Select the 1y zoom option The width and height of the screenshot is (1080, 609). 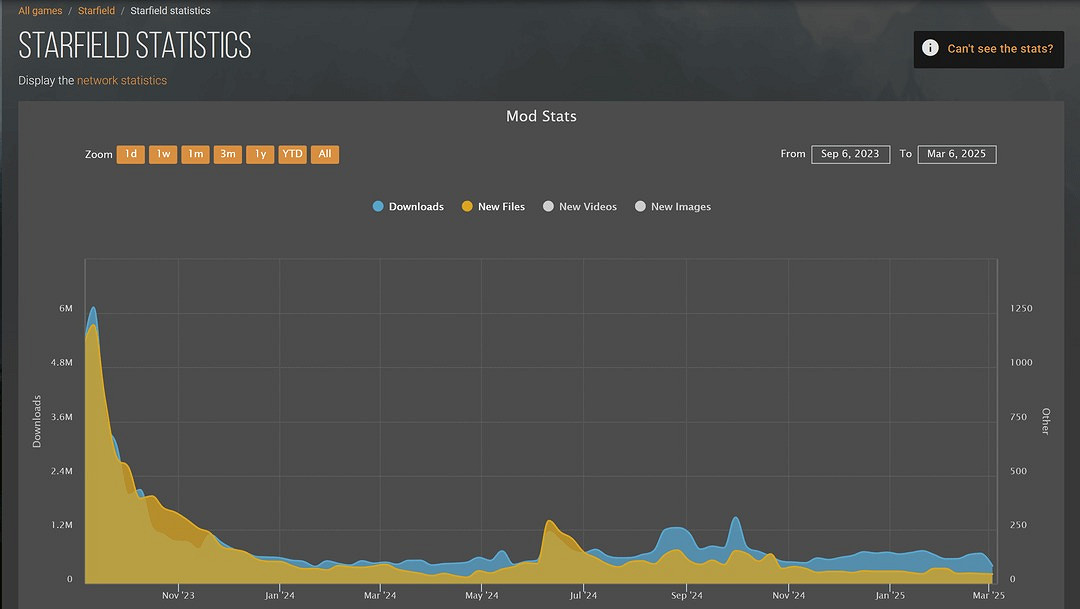click(x=260, y=154)
